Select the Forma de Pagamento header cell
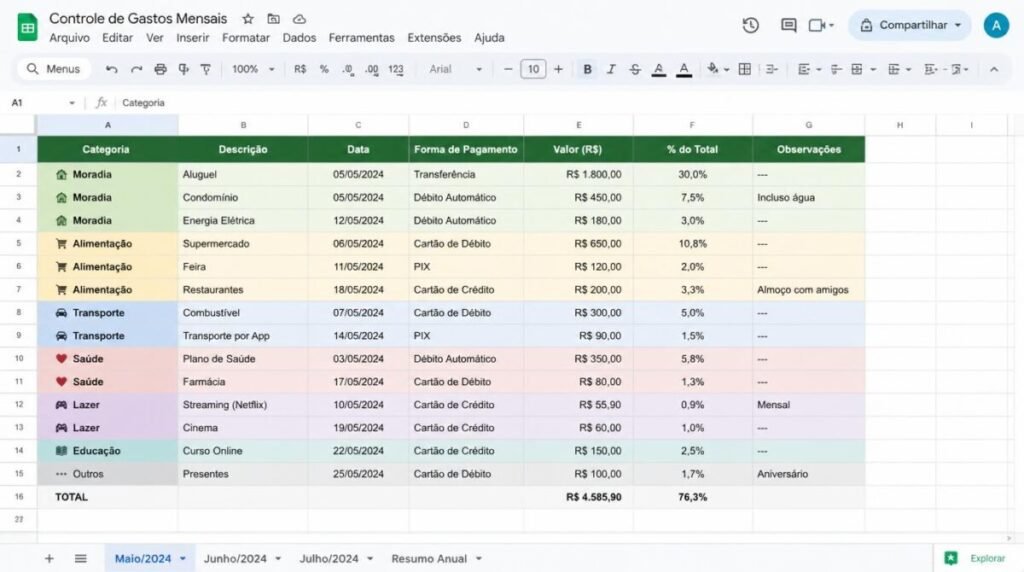Screen dimensions: 1024x572 [466, 150]
